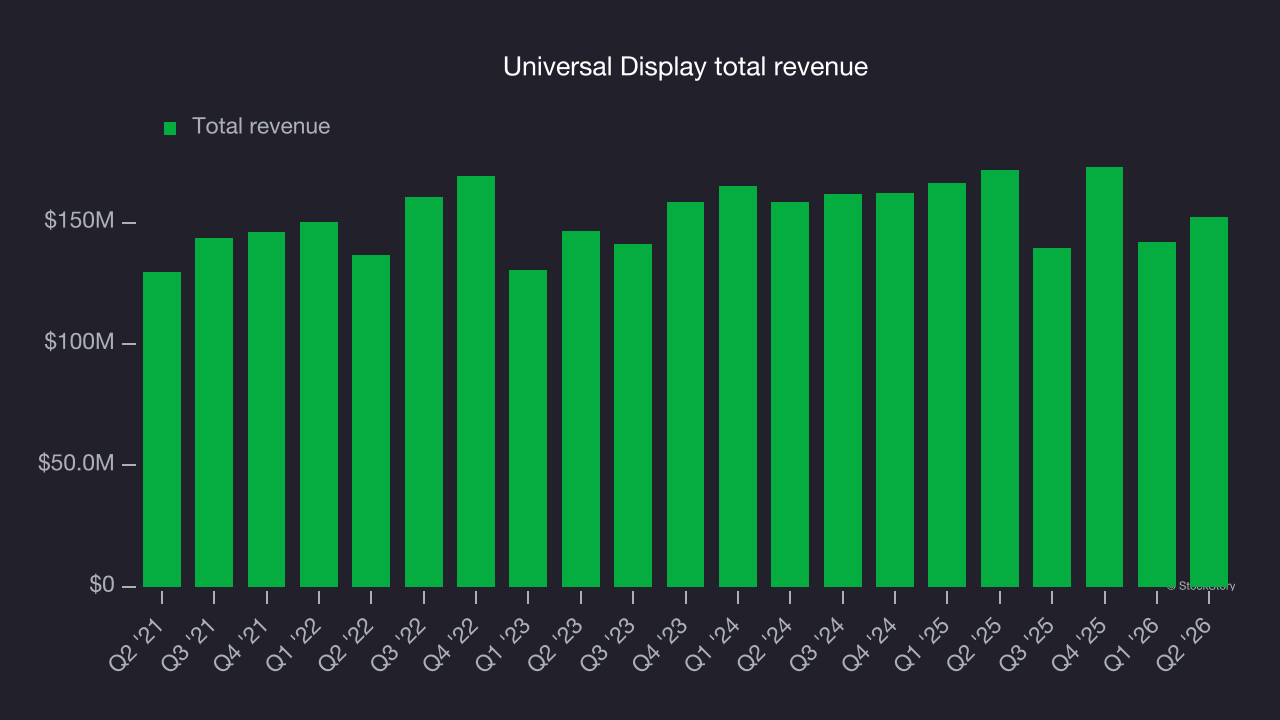The height and width of the screenshot is (720, 1280).
Task: Click the bar for Q2 '22
Action: coord(371,421)
